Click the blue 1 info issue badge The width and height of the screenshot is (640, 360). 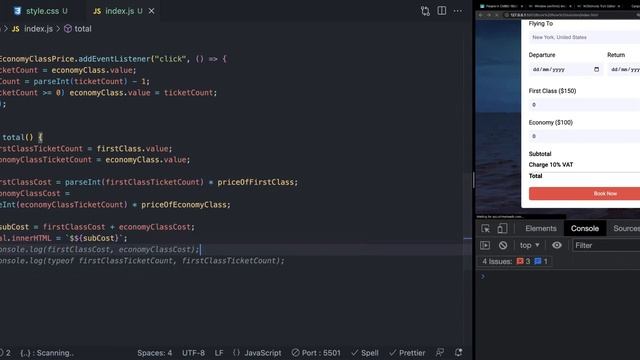541,261
